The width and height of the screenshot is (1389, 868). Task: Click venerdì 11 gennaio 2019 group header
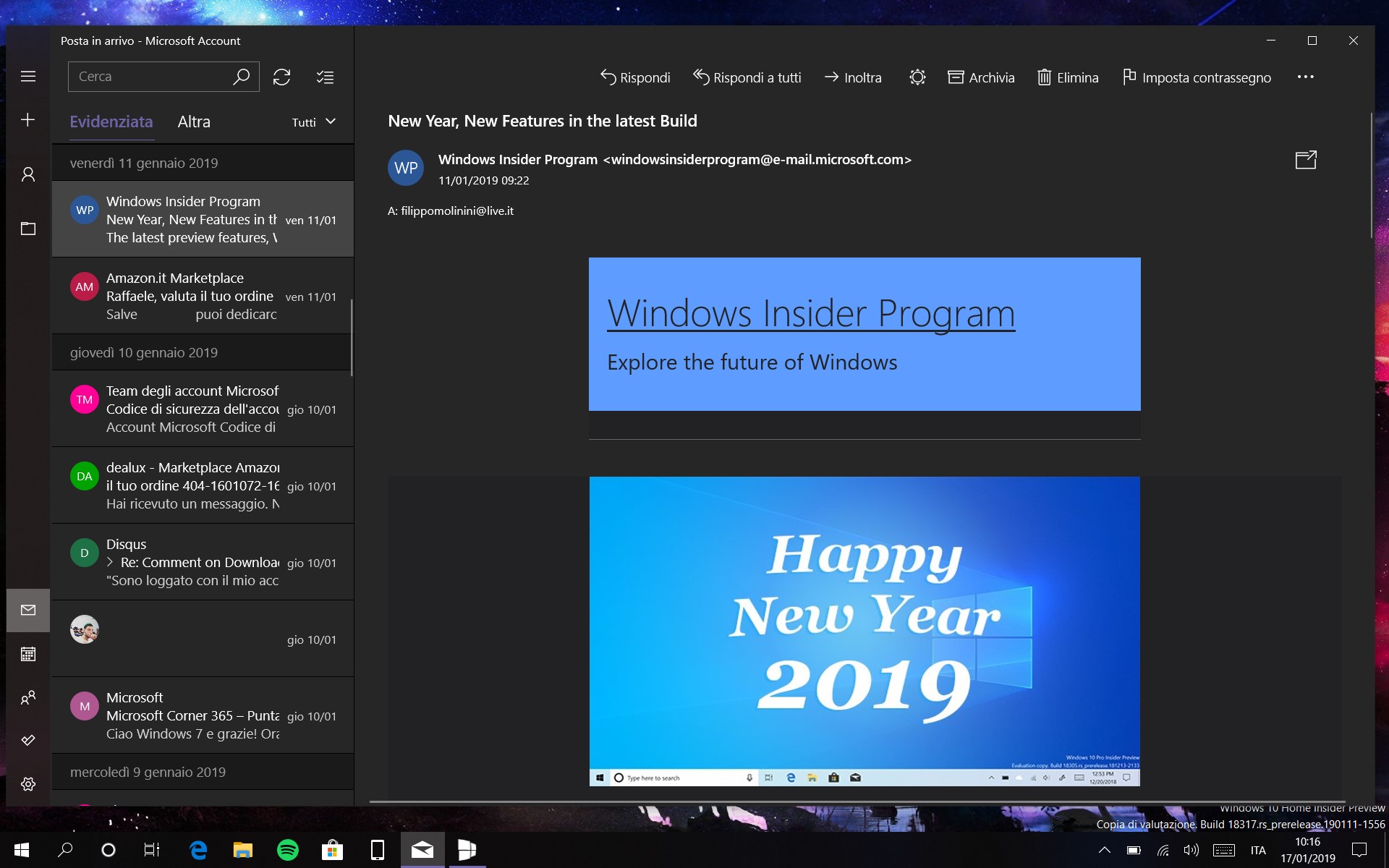[203, 163]
